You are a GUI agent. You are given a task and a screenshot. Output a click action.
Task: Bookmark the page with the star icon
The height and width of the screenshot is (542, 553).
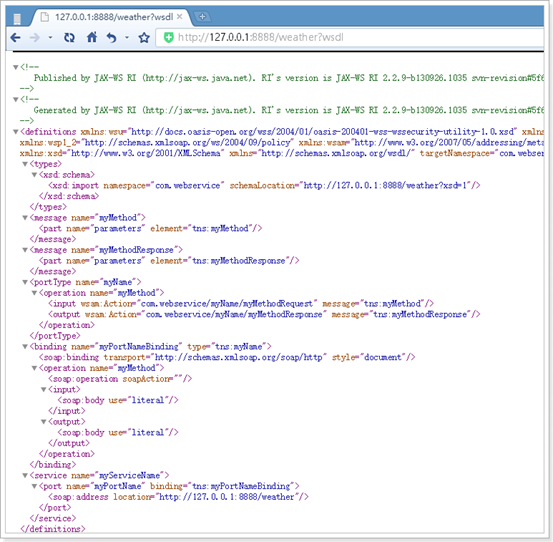144,37
